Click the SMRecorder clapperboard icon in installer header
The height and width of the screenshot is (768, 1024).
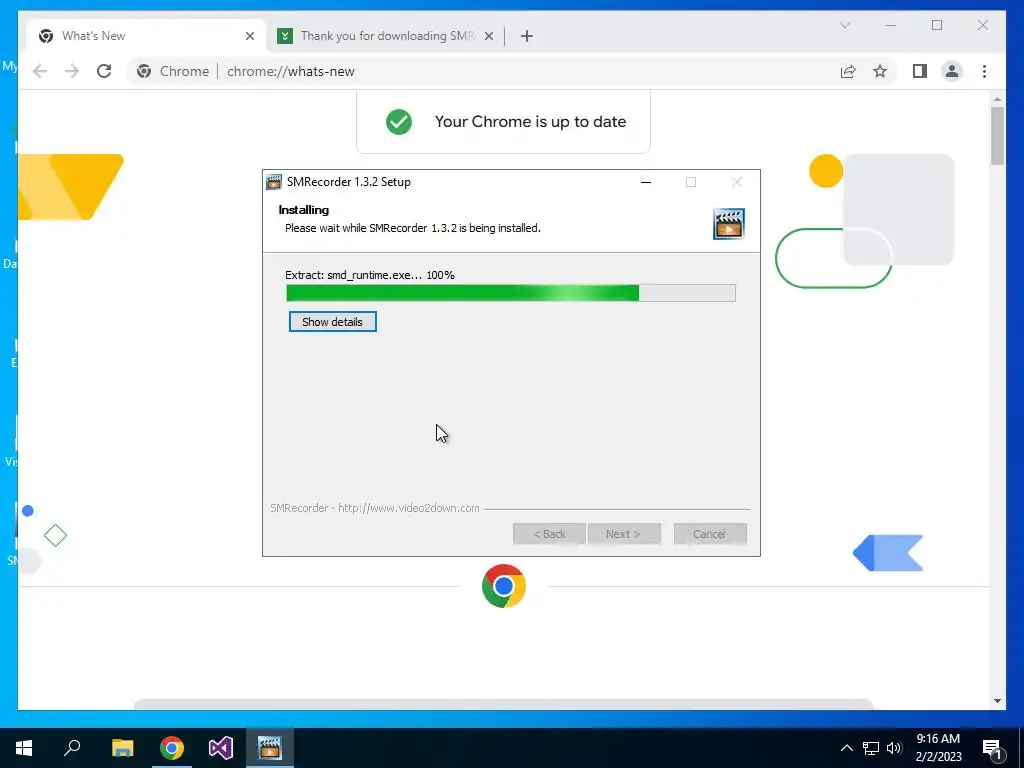(729, 224)
